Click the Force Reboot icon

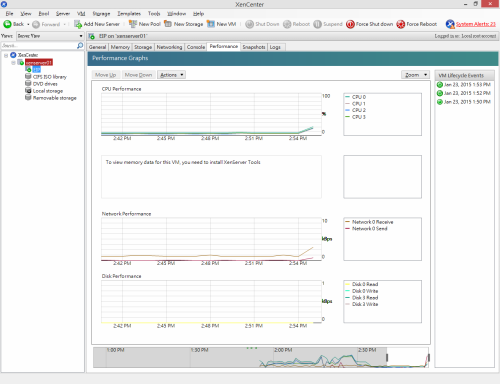pos(401,24)
